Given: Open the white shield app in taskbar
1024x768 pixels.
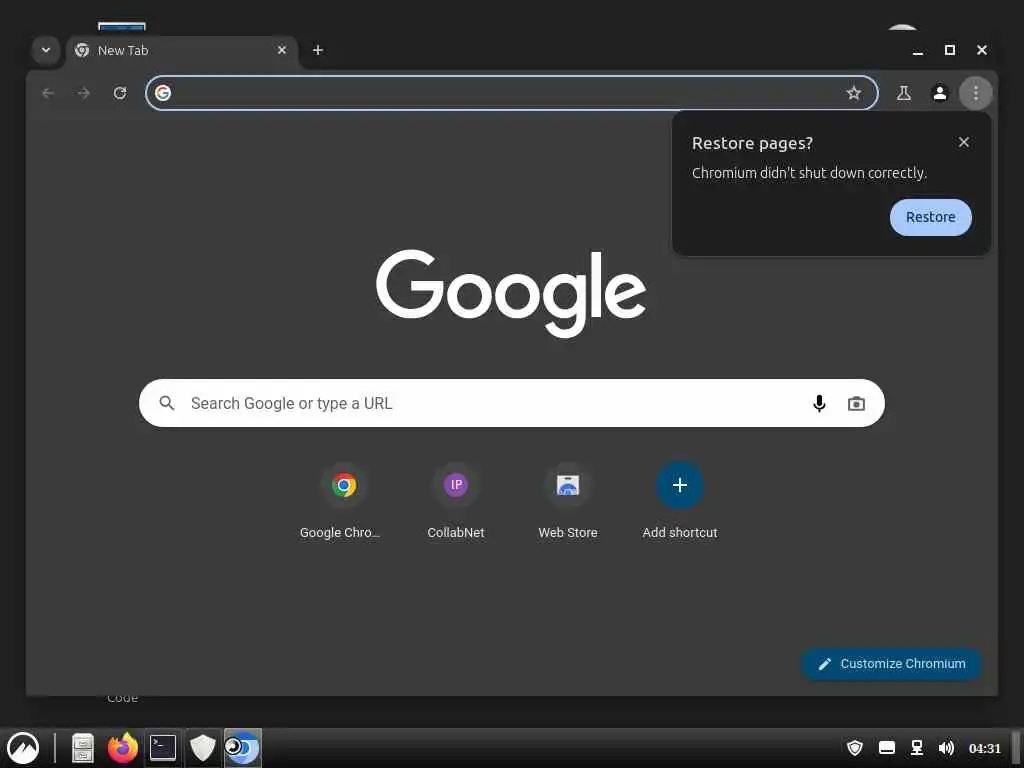Looking at the screenshot, I should click(202, 748).
